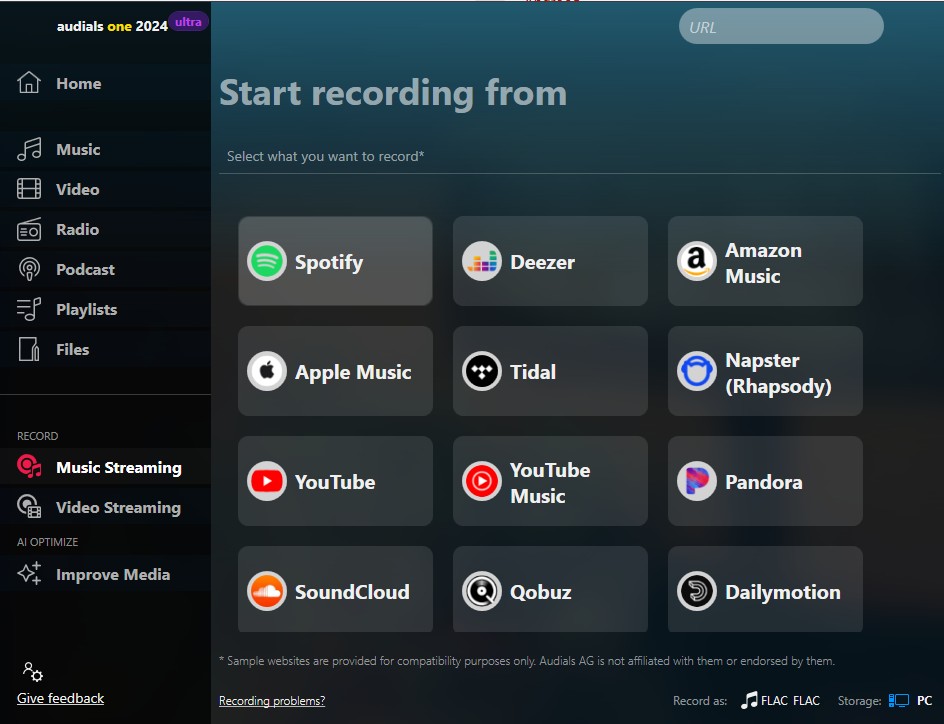This screenshot has width=944, height=724.
Task: Click the Podcast icon in sidebar
Action: click(x=29, y=269)
